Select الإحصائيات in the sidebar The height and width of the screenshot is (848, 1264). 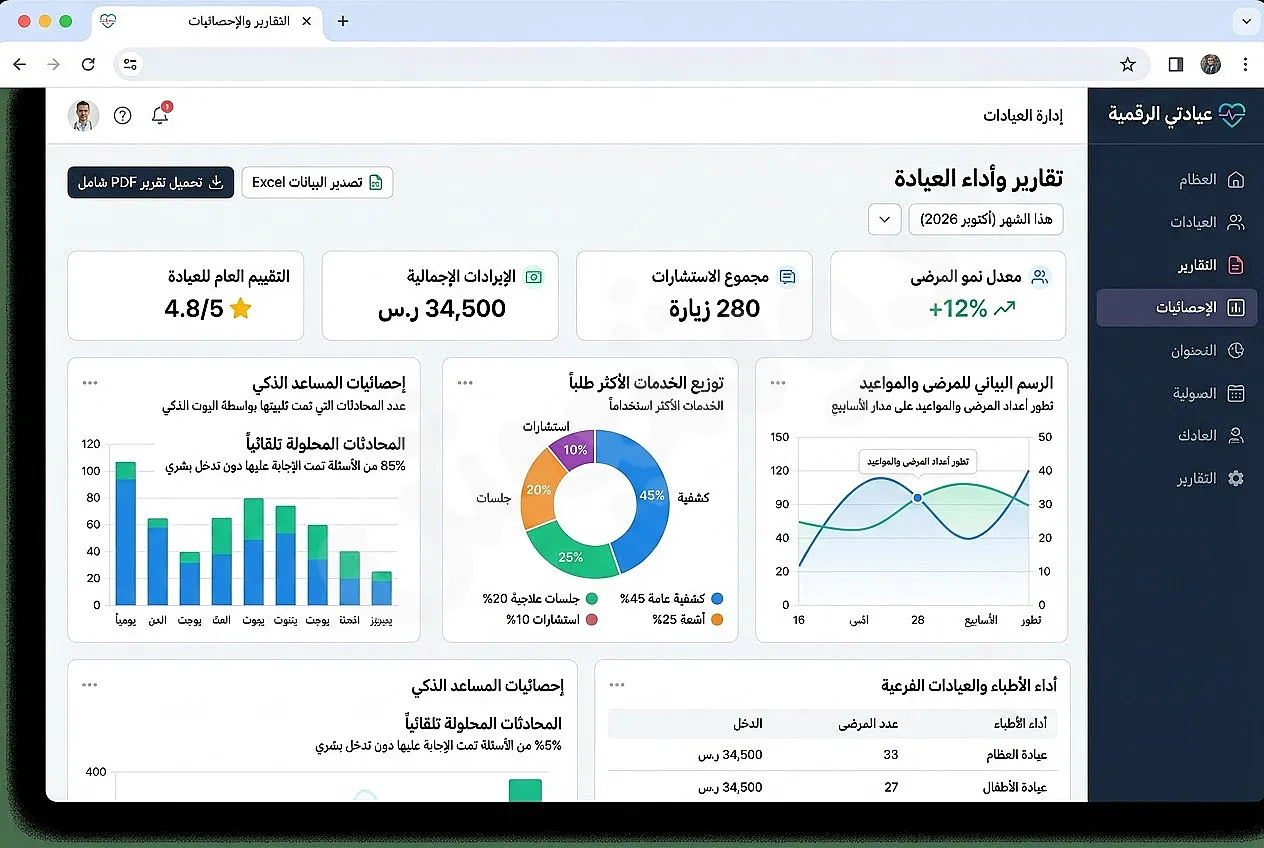pyautogui.click(x=1177, y=308)
